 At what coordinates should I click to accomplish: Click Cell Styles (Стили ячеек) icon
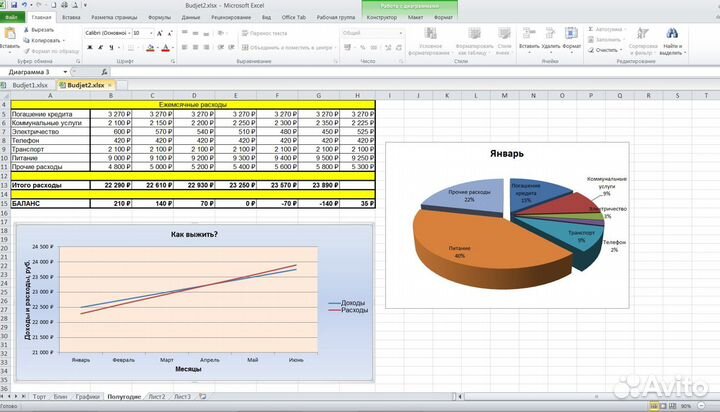(504, 34)
